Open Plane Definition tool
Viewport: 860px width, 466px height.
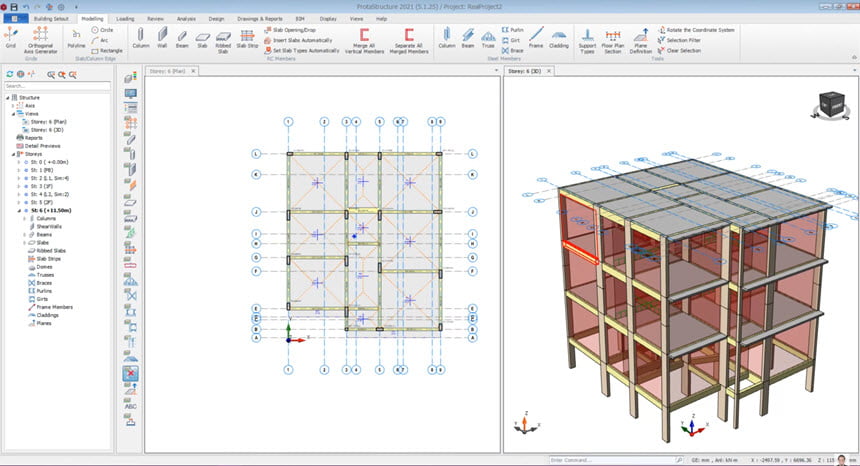(641, 41)
